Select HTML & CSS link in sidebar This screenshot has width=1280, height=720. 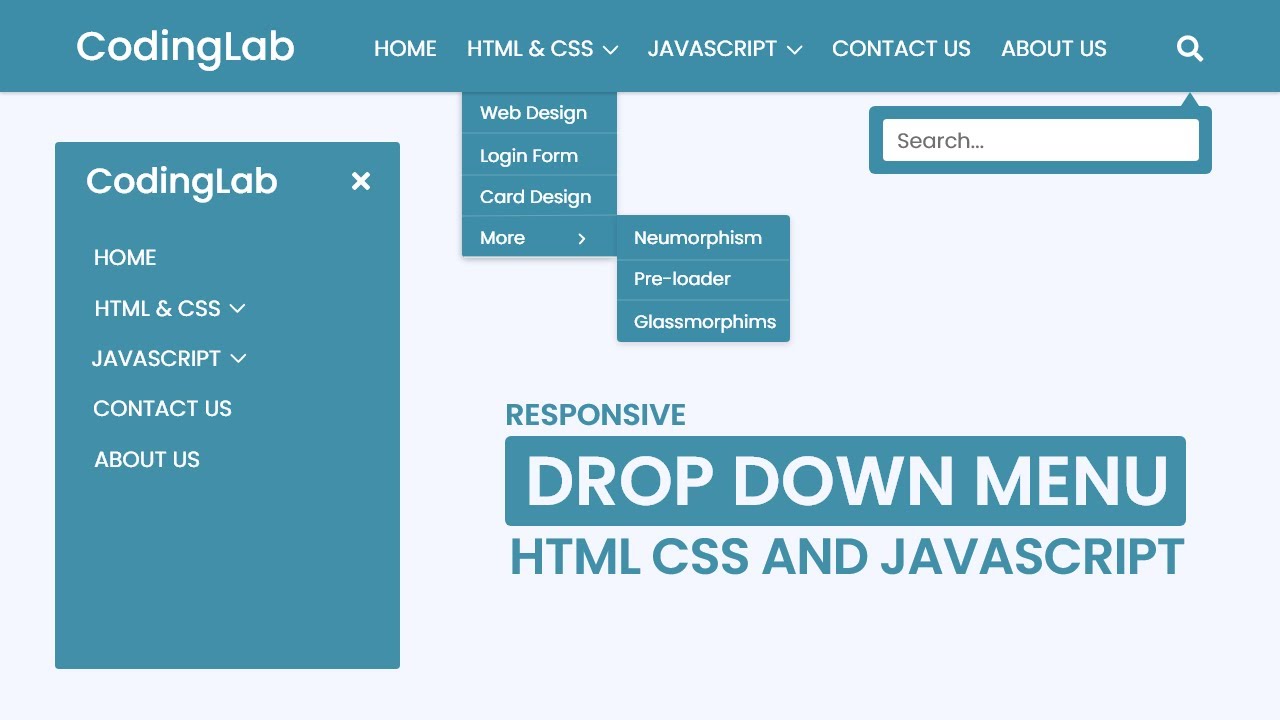tap(157, 309)
